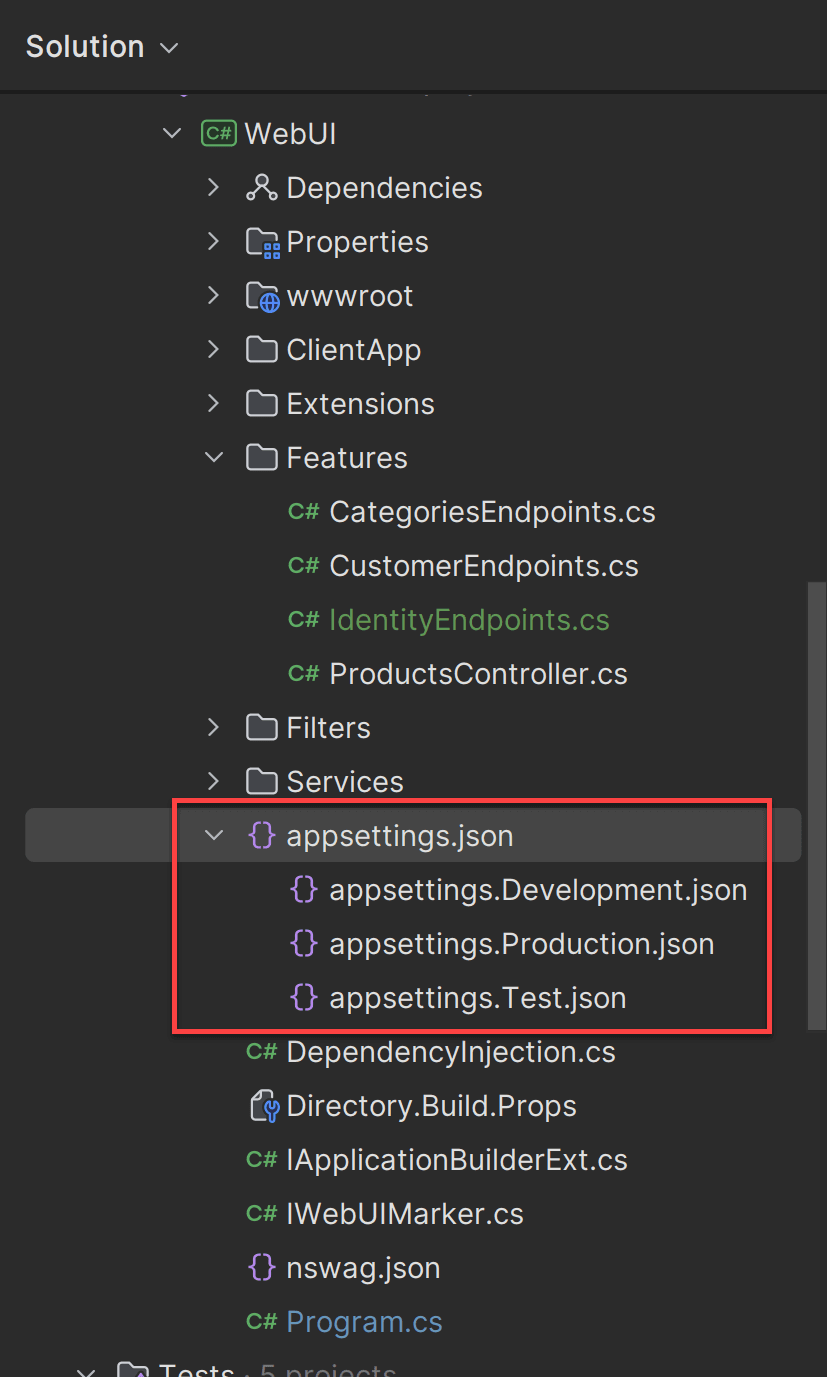Collapse the appsettings.json nested files
Viewport: 827px width, 1377px height.
coord(214,836)
